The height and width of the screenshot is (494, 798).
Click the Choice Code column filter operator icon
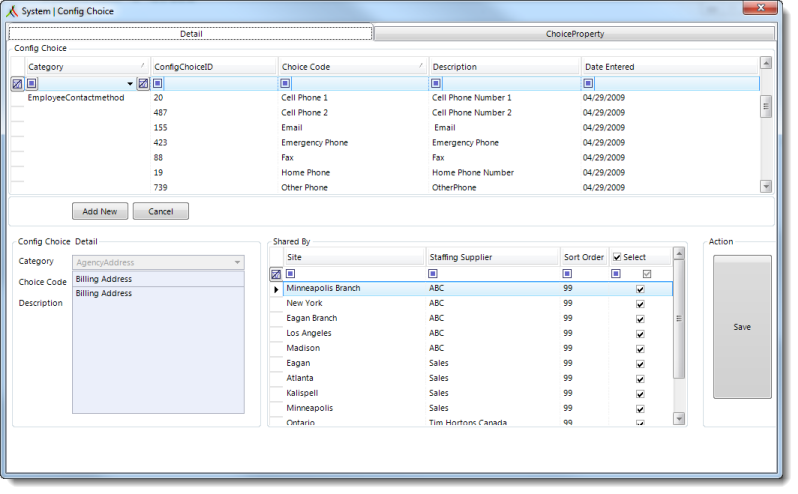tap(286, 84)
